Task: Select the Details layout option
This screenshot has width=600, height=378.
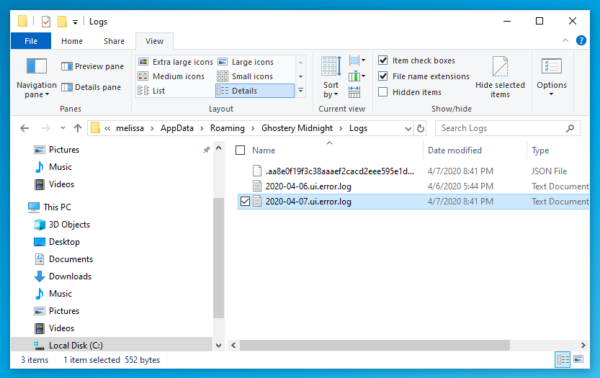Action: coord(255,91)
